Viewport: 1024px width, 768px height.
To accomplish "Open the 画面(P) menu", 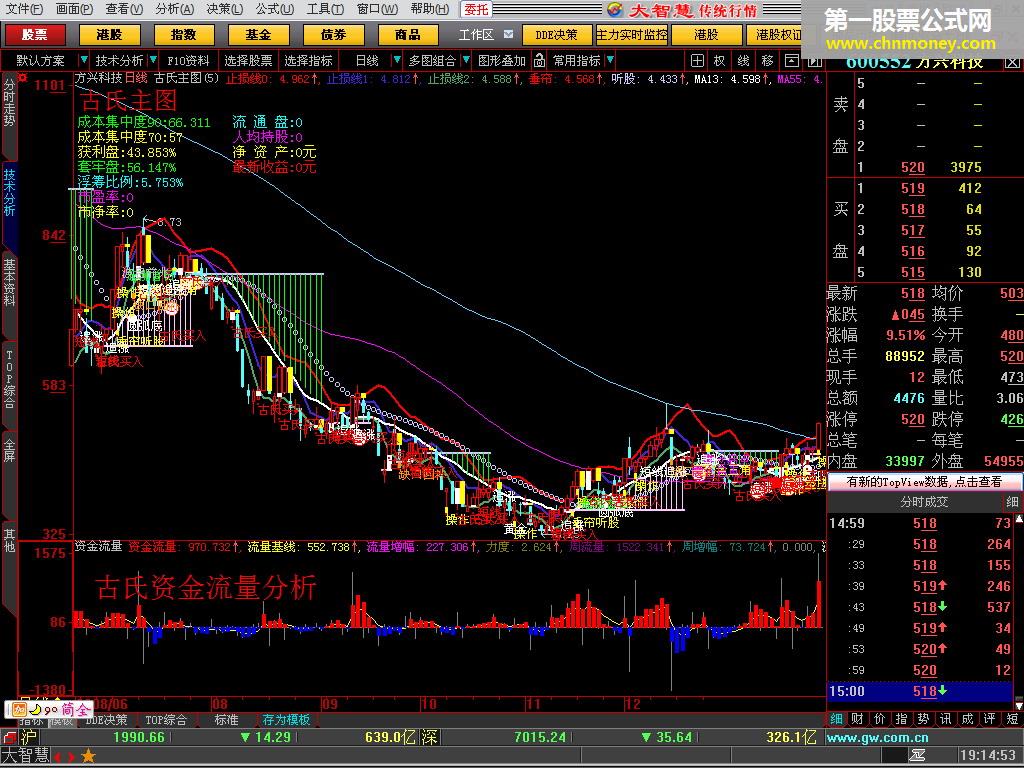I will 74,9.
